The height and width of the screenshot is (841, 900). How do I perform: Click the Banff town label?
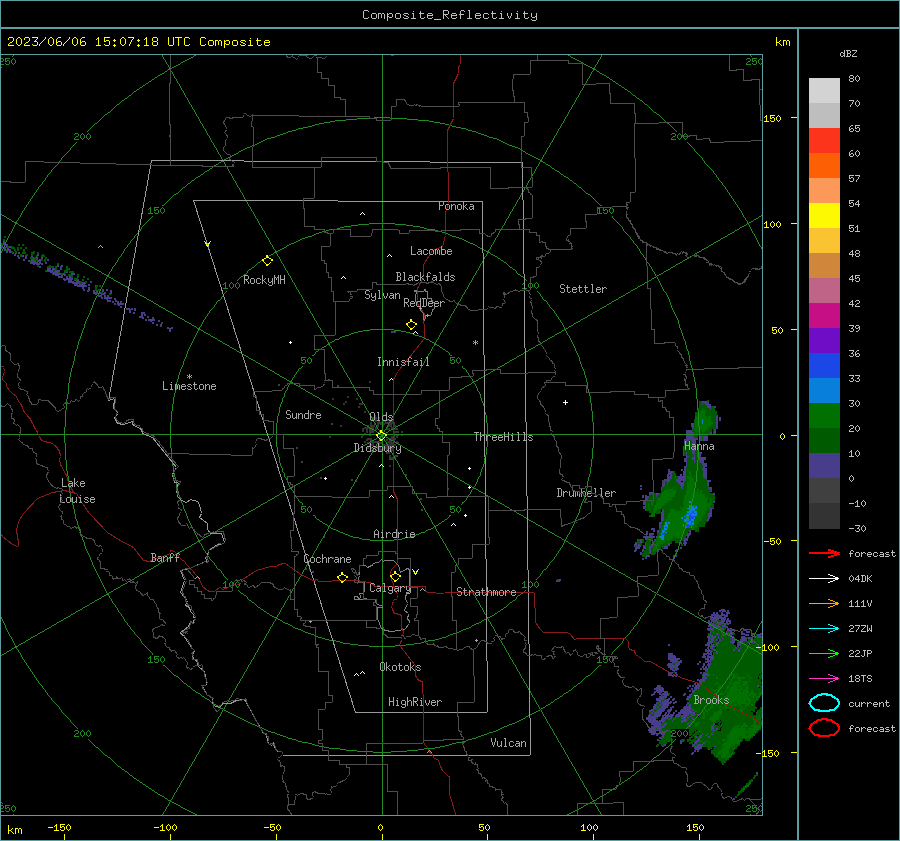pos(165,557)
